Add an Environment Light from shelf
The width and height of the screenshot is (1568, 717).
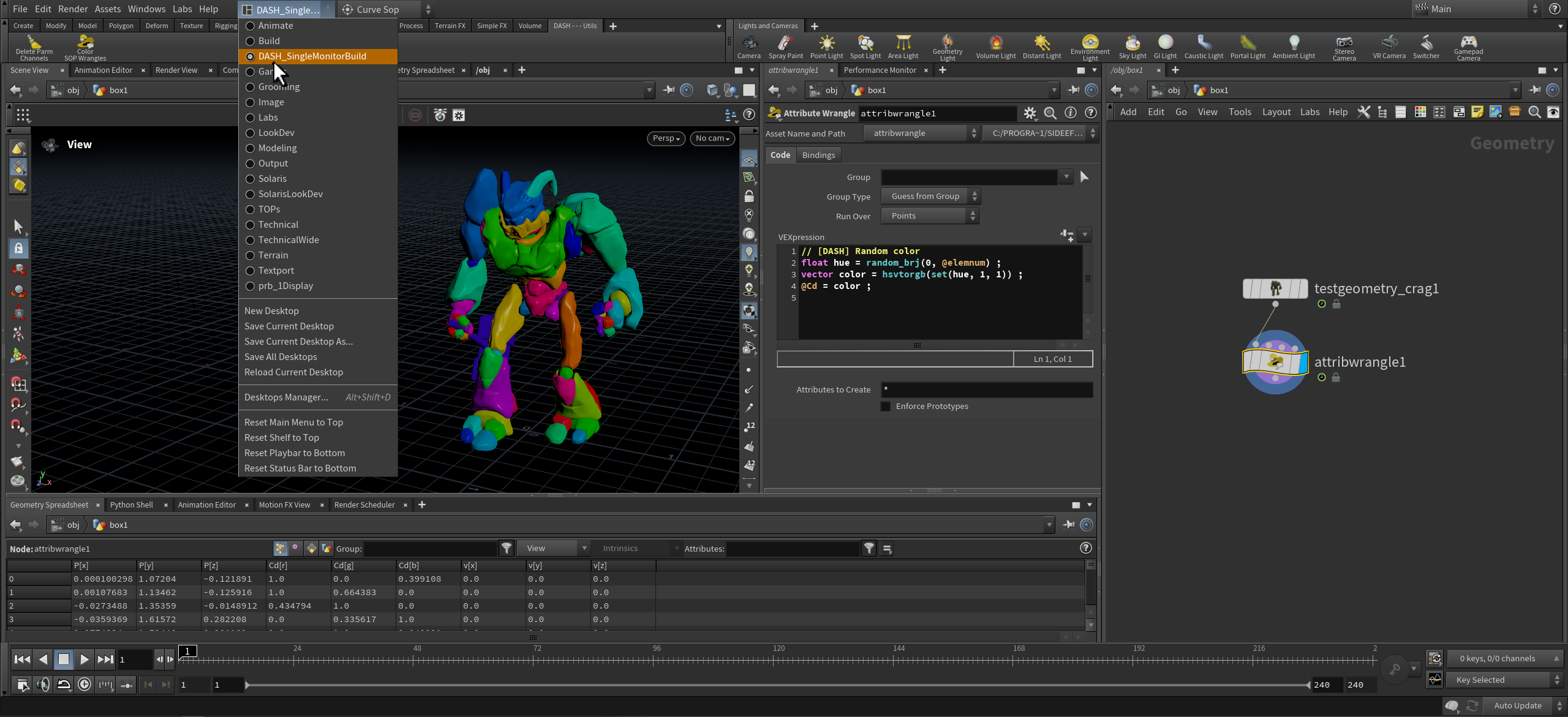pyautogui.click(x=1090, y=48)
